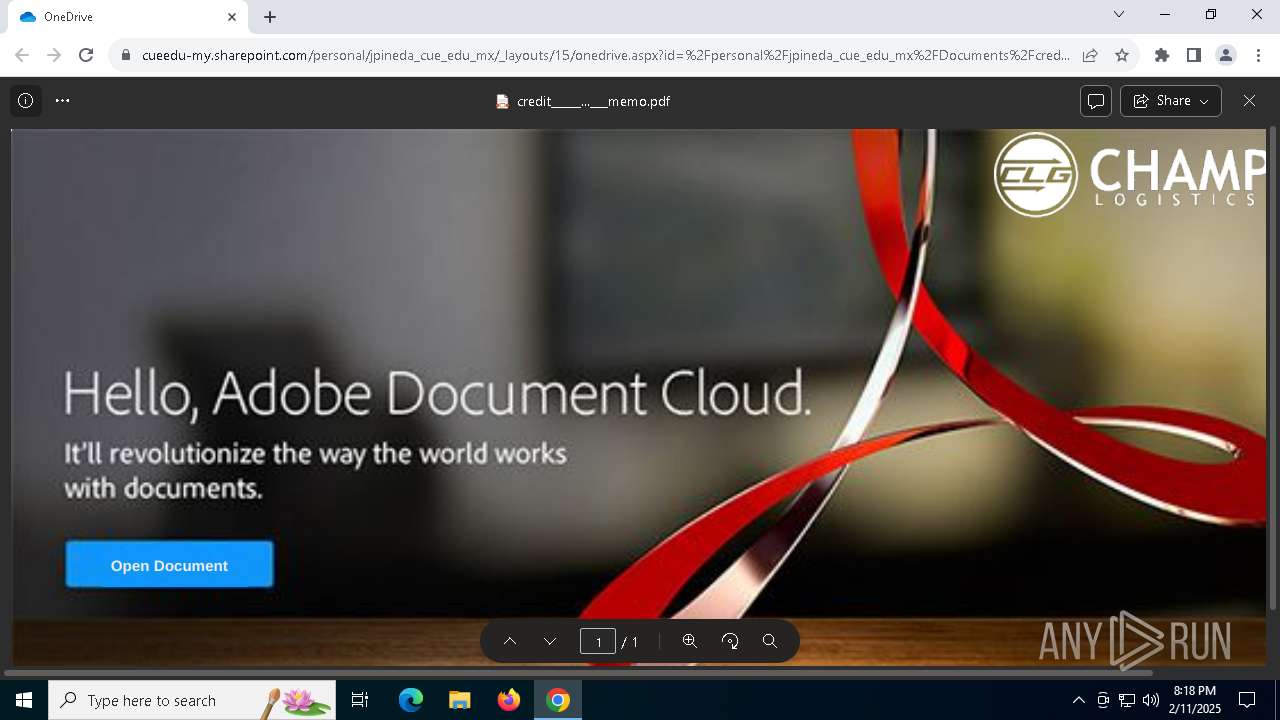Open a new browser tab
This screenshot has height=720, width=1280.
270,17
